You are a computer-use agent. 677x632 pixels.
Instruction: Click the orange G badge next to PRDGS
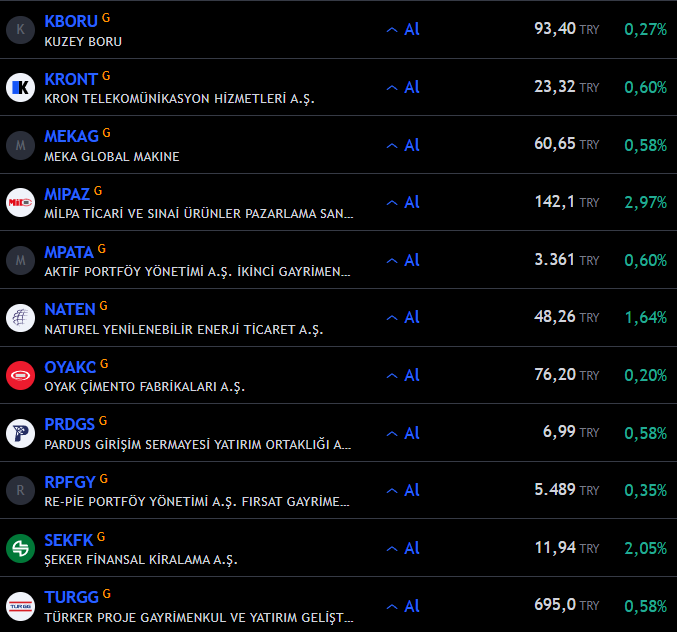pyautogui.click(x=103, y=421)
